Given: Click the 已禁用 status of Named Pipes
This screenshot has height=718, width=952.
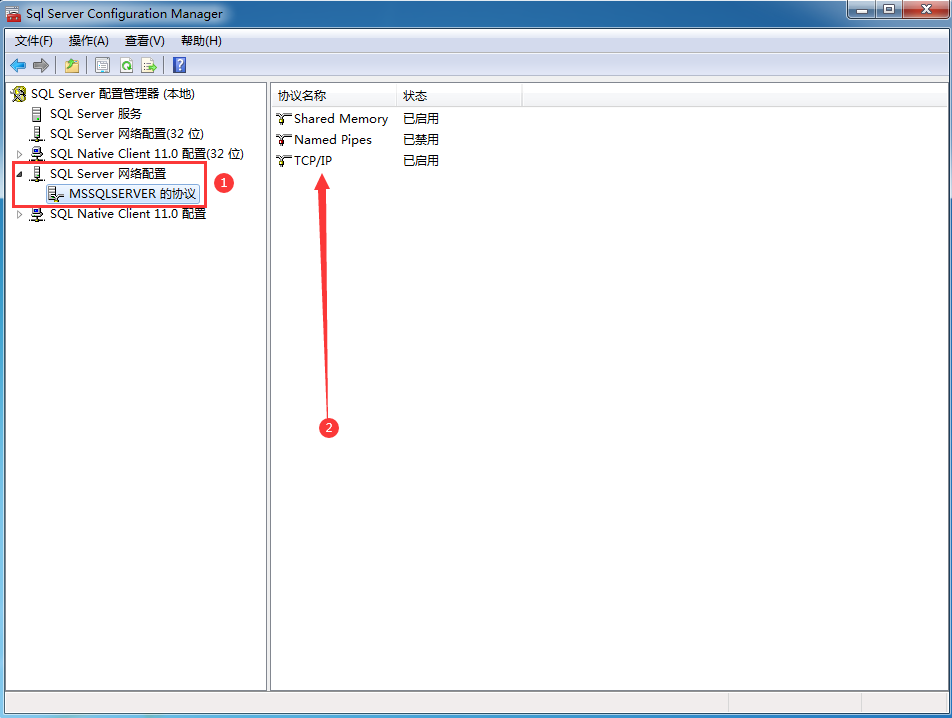Looking at the screenshot, I should pyautogui.click(x=421, y=140).
